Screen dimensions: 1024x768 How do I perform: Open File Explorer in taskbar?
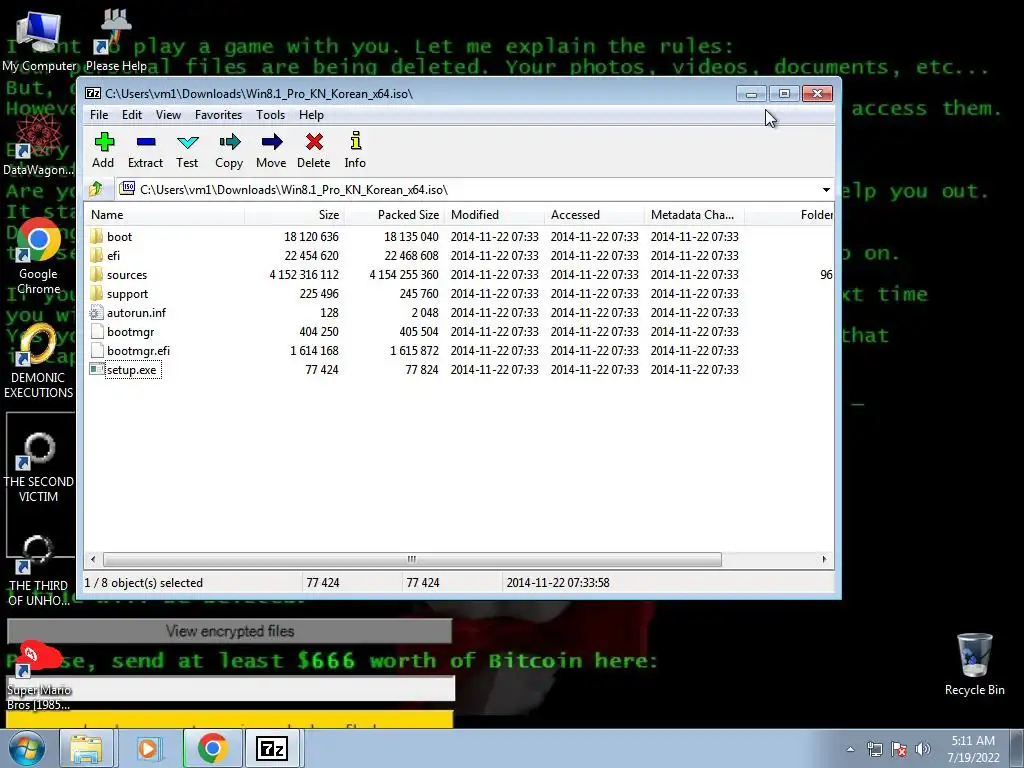[86, 748]
